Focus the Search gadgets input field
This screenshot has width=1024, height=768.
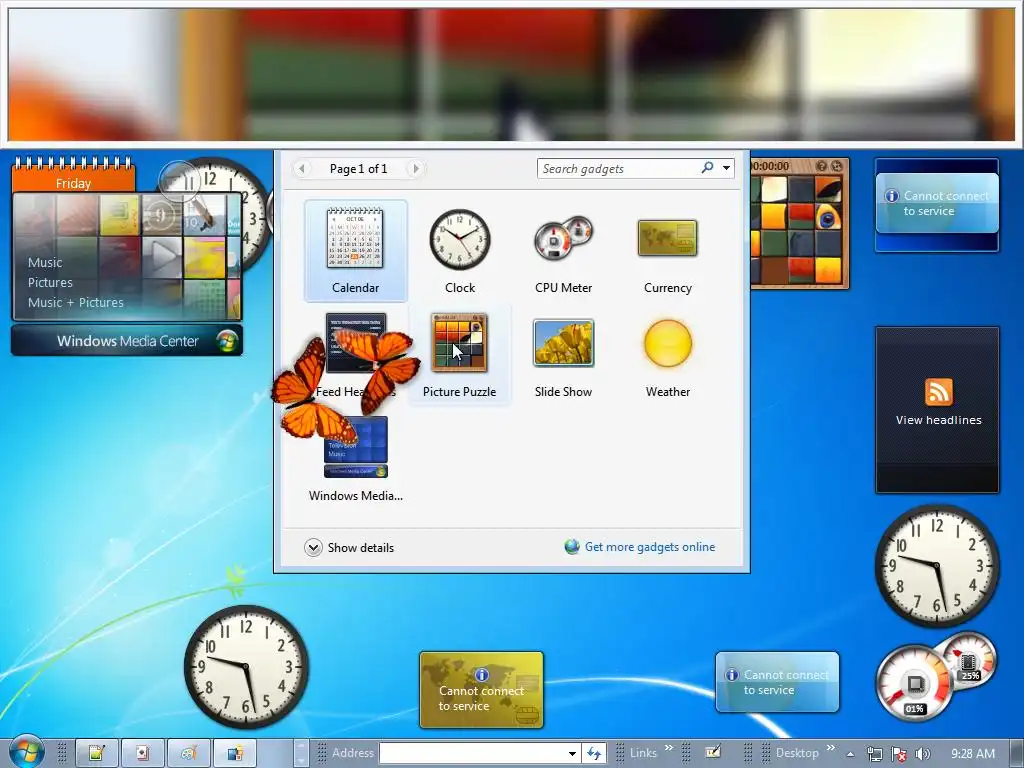coord(619,168)
